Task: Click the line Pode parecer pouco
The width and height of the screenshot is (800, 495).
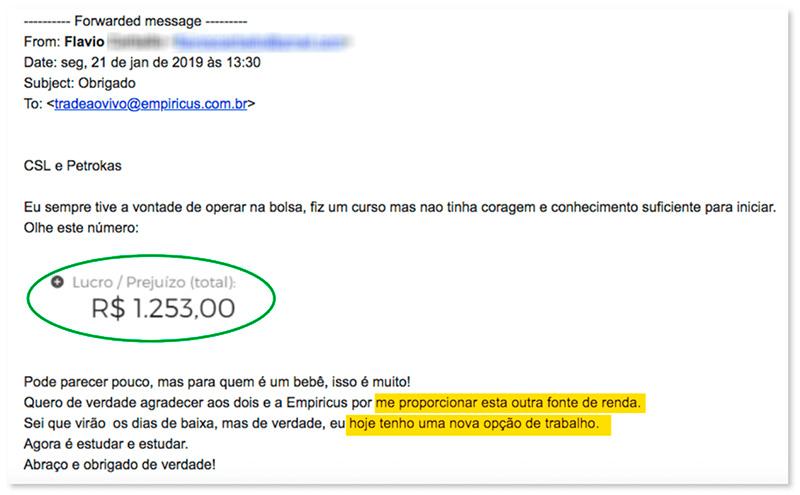Action: (217, 382)
